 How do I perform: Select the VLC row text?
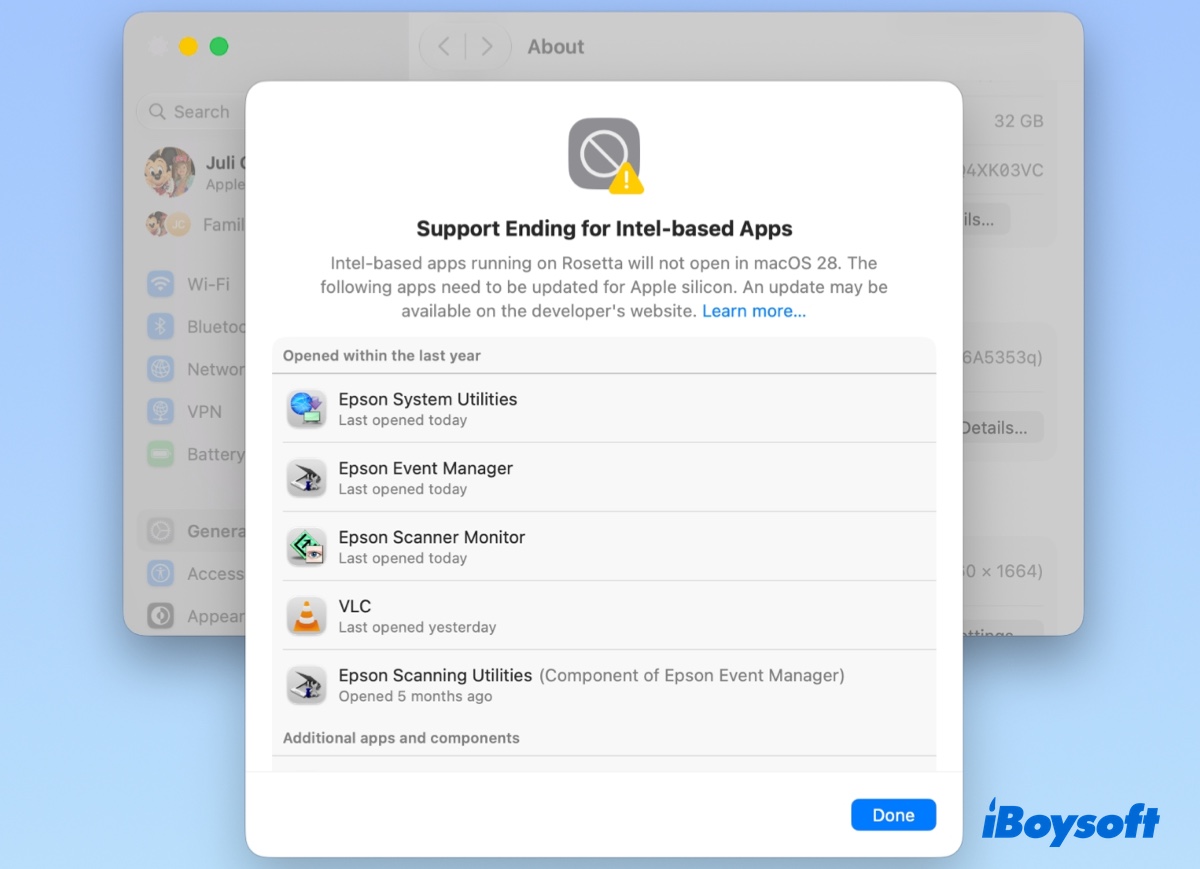click(x=355, y=606)
